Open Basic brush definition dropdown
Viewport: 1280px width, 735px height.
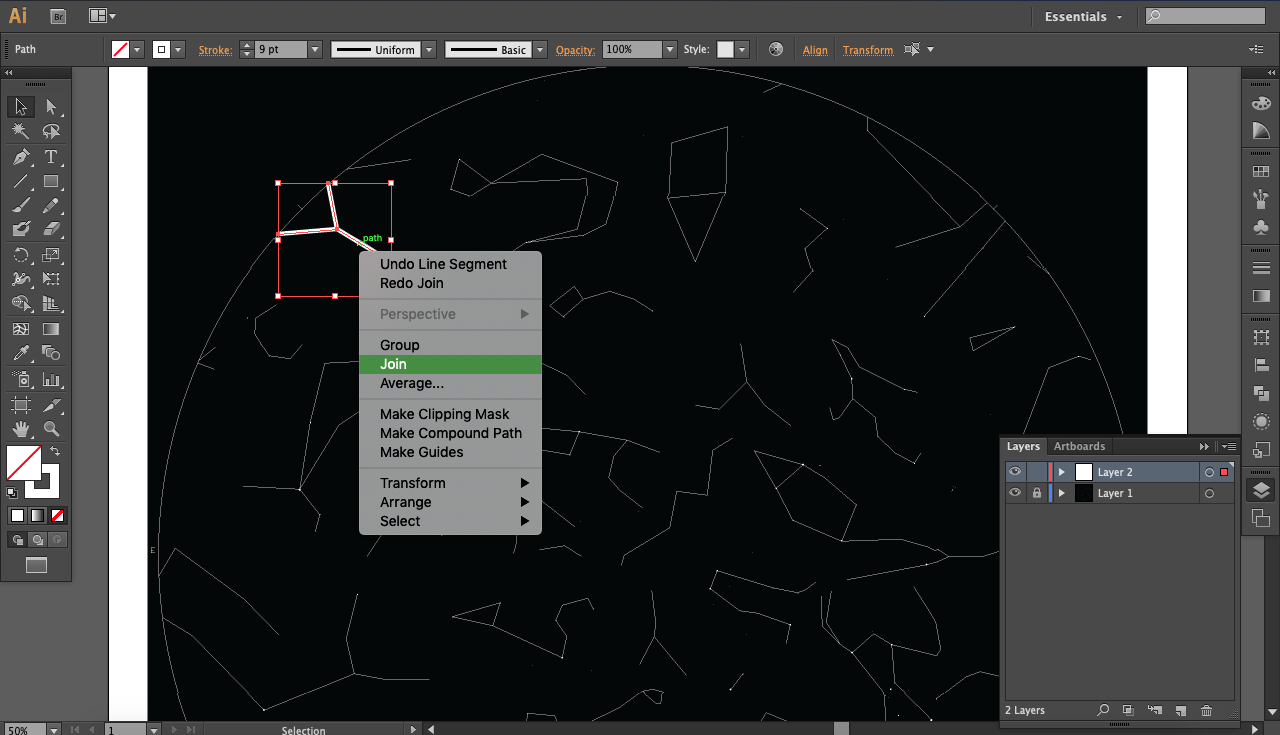pos(540,49)
